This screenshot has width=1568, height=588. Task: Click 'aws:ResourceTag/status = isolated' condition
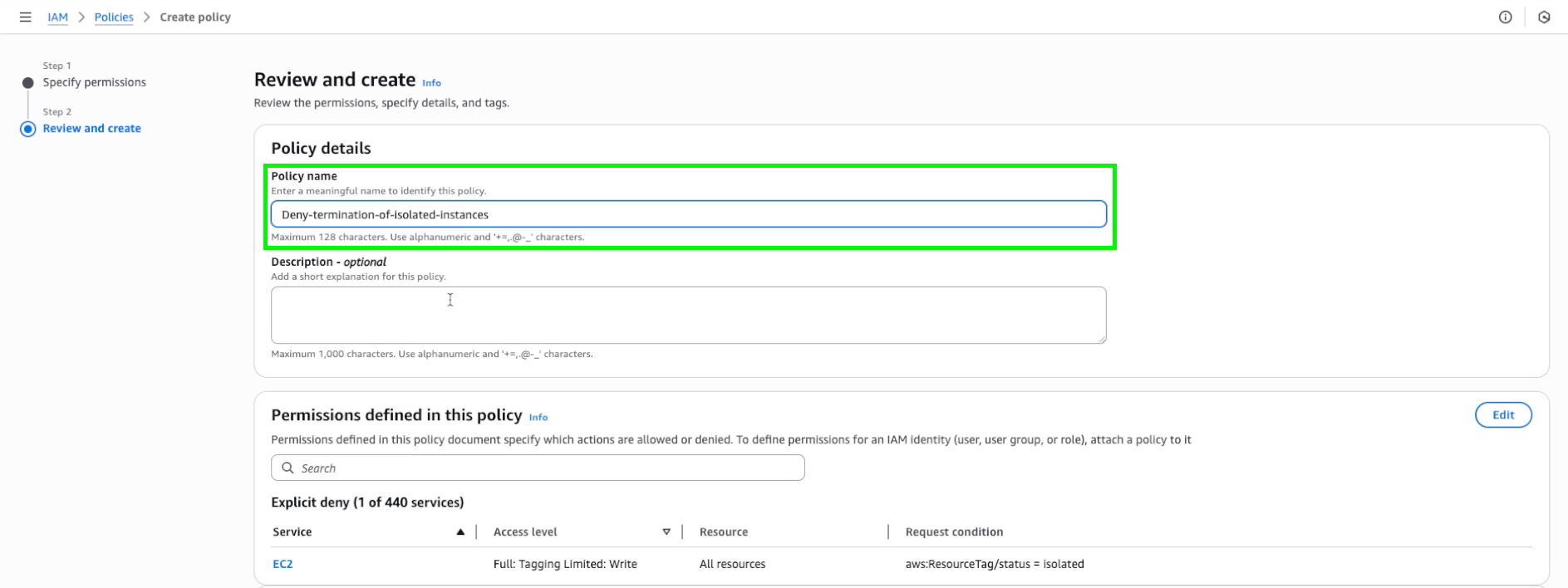click(x=995, y=564)
